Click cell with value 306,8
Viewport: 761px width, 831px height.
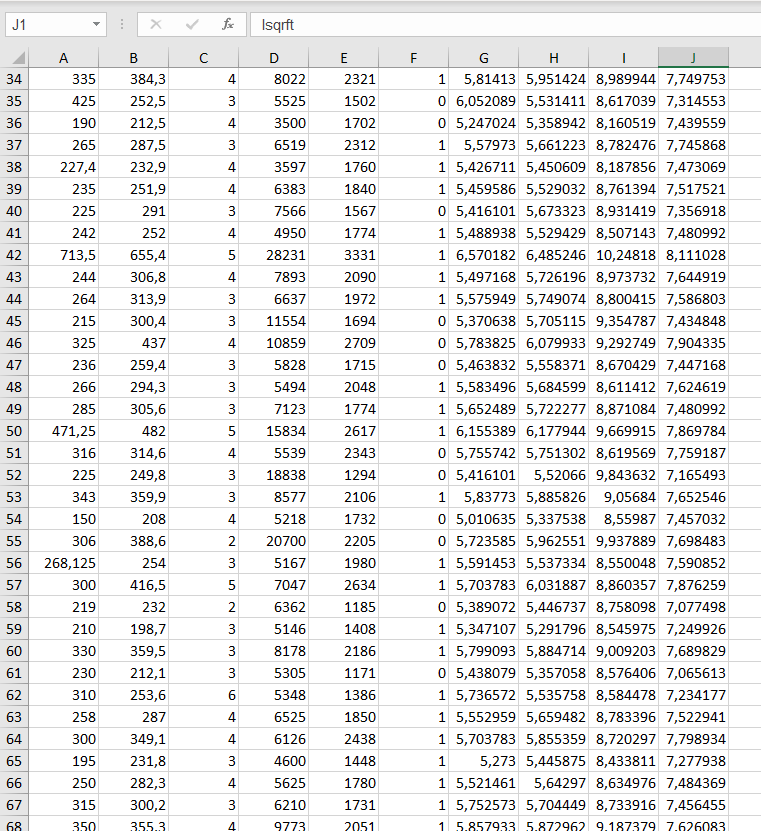[134, 277]
